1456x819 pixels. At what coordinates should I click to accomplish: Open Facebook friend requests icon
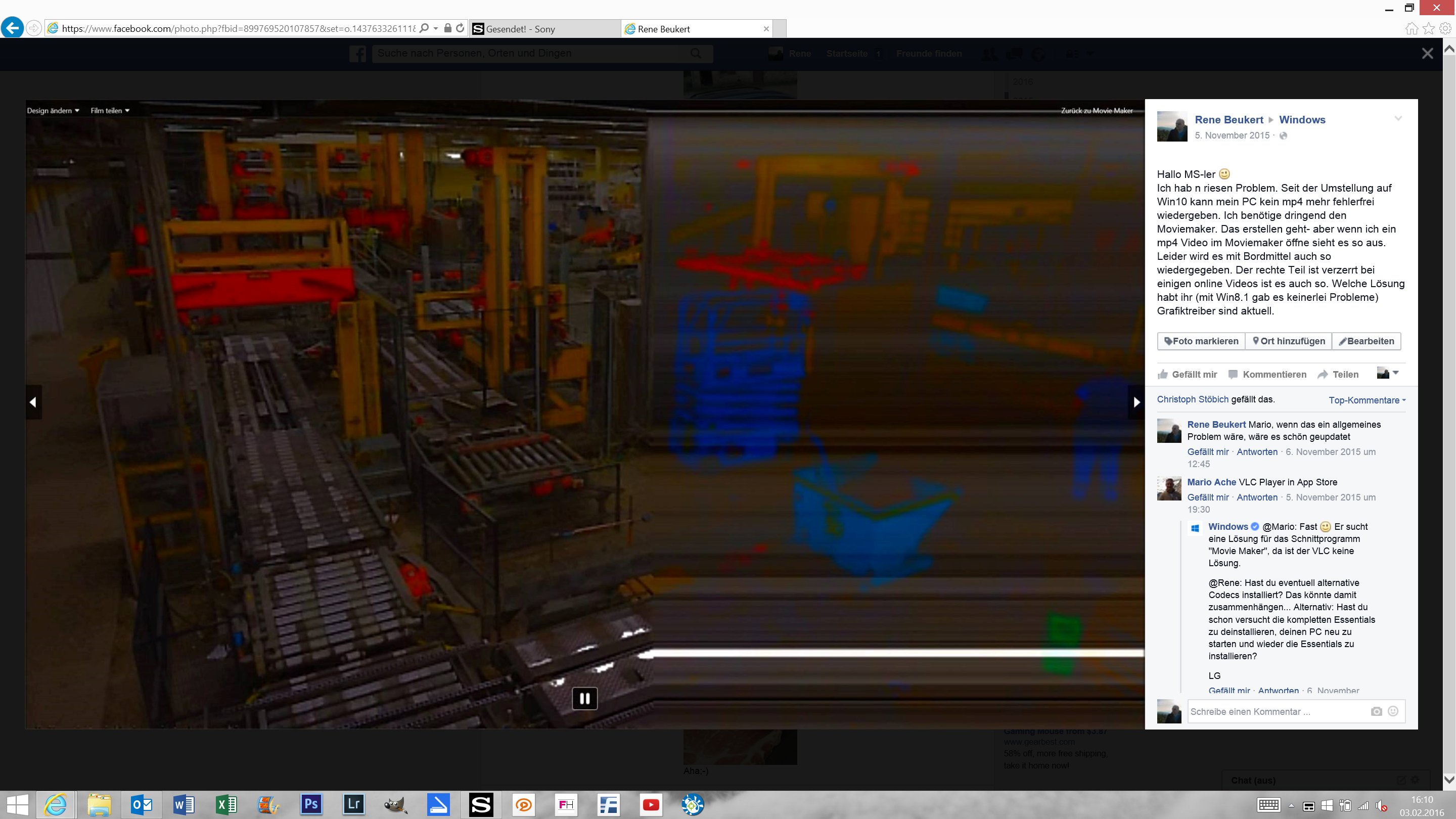click(x=989, y=54)
